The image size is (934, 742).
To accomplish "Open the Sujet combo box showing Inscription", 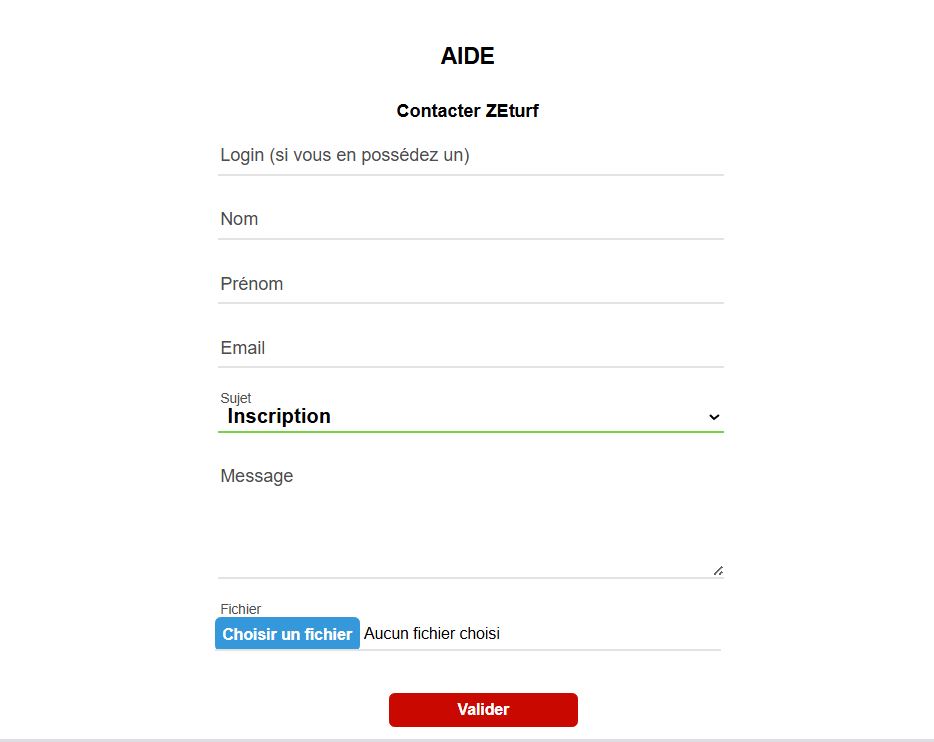I will pos(471,416).
